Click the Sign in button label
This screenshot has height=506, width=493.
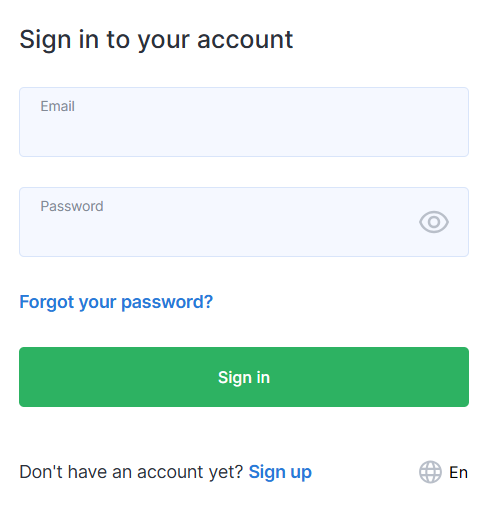[x=244, y=378]
